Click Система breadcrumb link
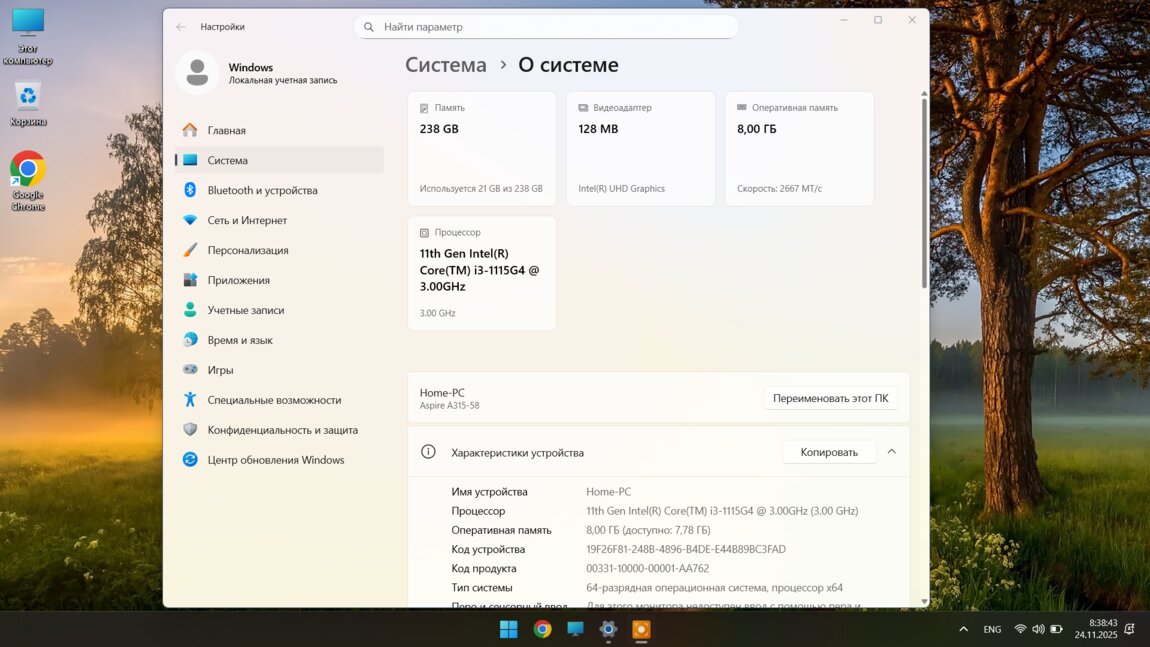Viewport: 1150px width, 647px height. [446, 65]
